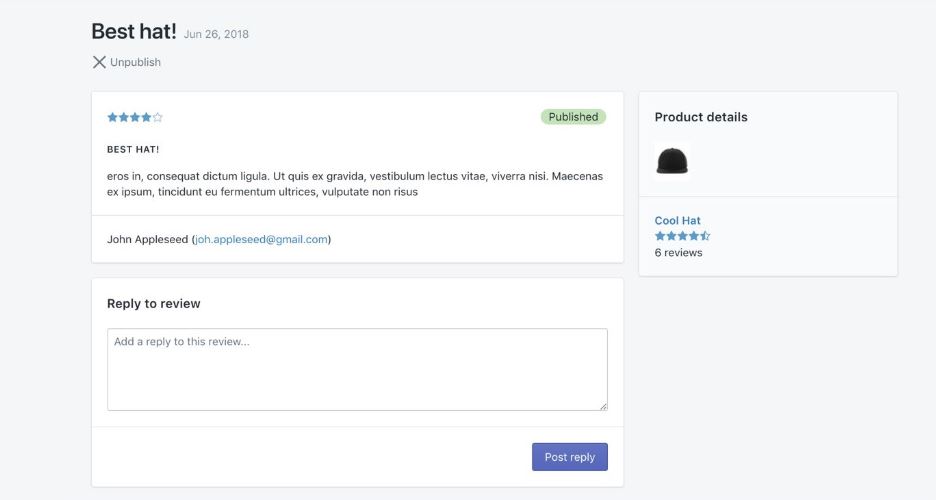Image resolution: width=936 pixels, height=500 pixels.
Task: Click the half-filled star in Cool Hat rating
Action: 705,236
